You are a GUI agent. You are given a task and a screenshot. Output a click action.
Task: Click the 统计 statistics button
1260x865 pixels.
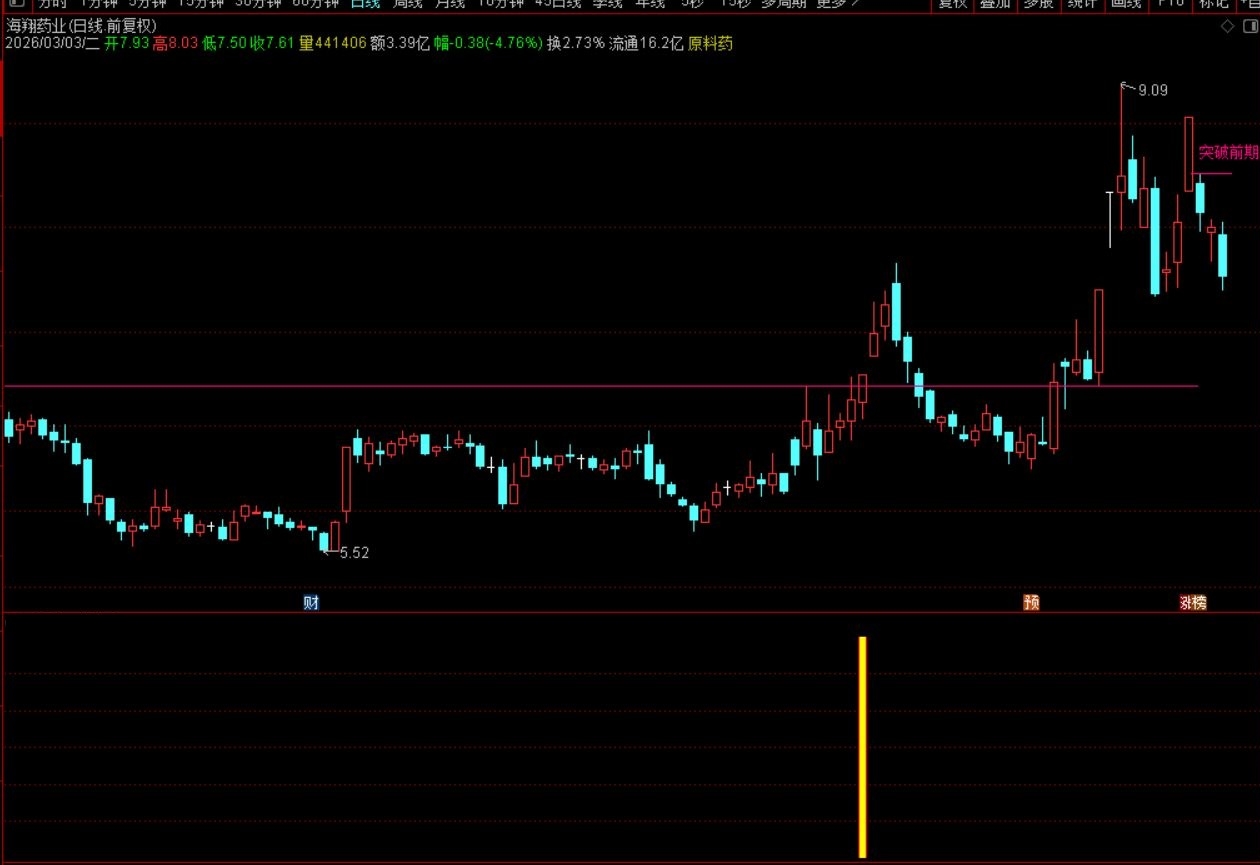[1082, 3]
